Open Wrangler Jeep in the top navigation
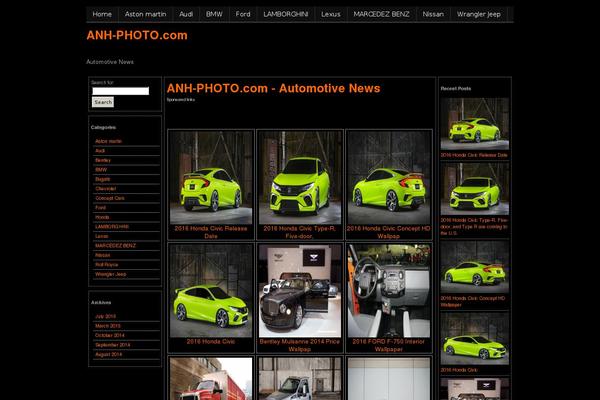Viewport: 600px width, 400px height. (479, 14)
